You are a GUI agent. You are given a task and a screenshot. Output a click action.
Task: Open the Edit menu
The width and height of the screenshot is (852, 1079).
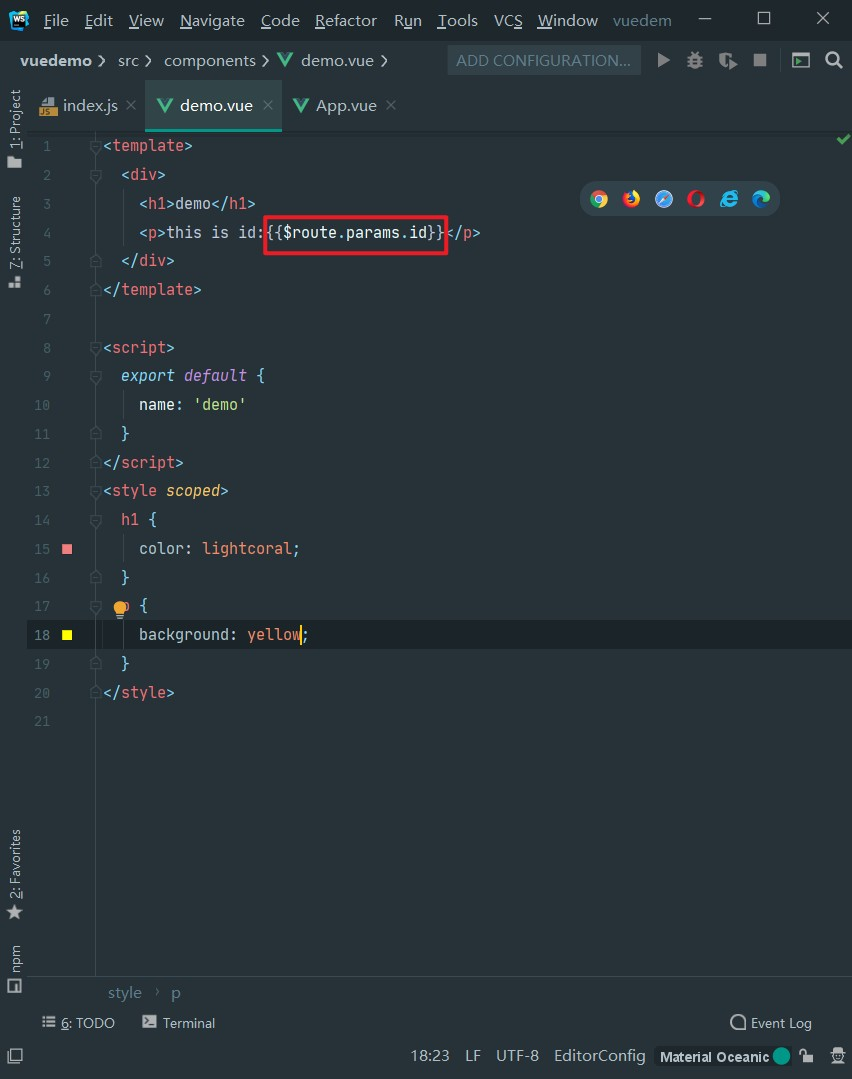(x=98, y=21)
